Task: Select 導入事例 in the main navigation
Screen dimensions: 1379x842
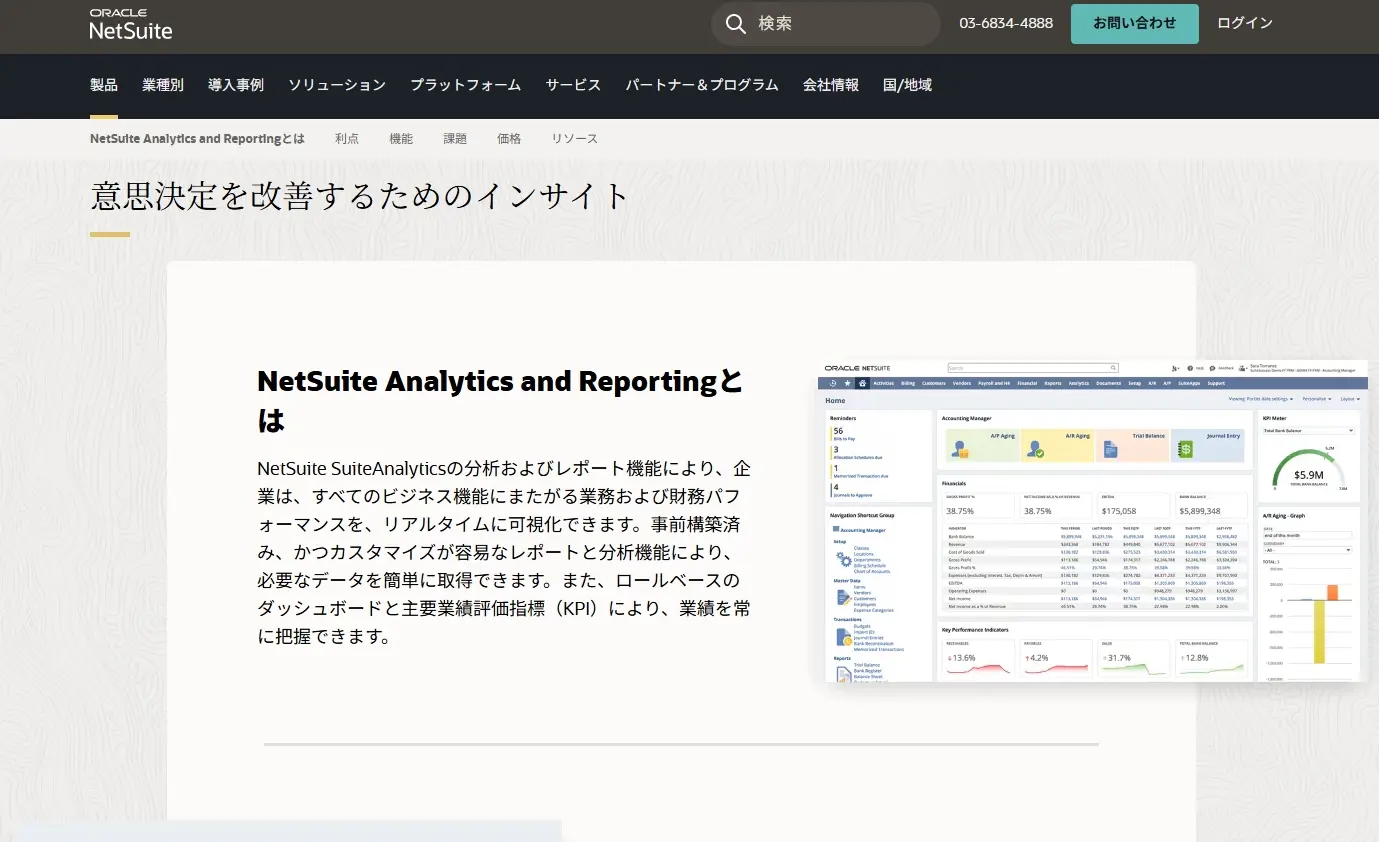Action: coord(236,85)
